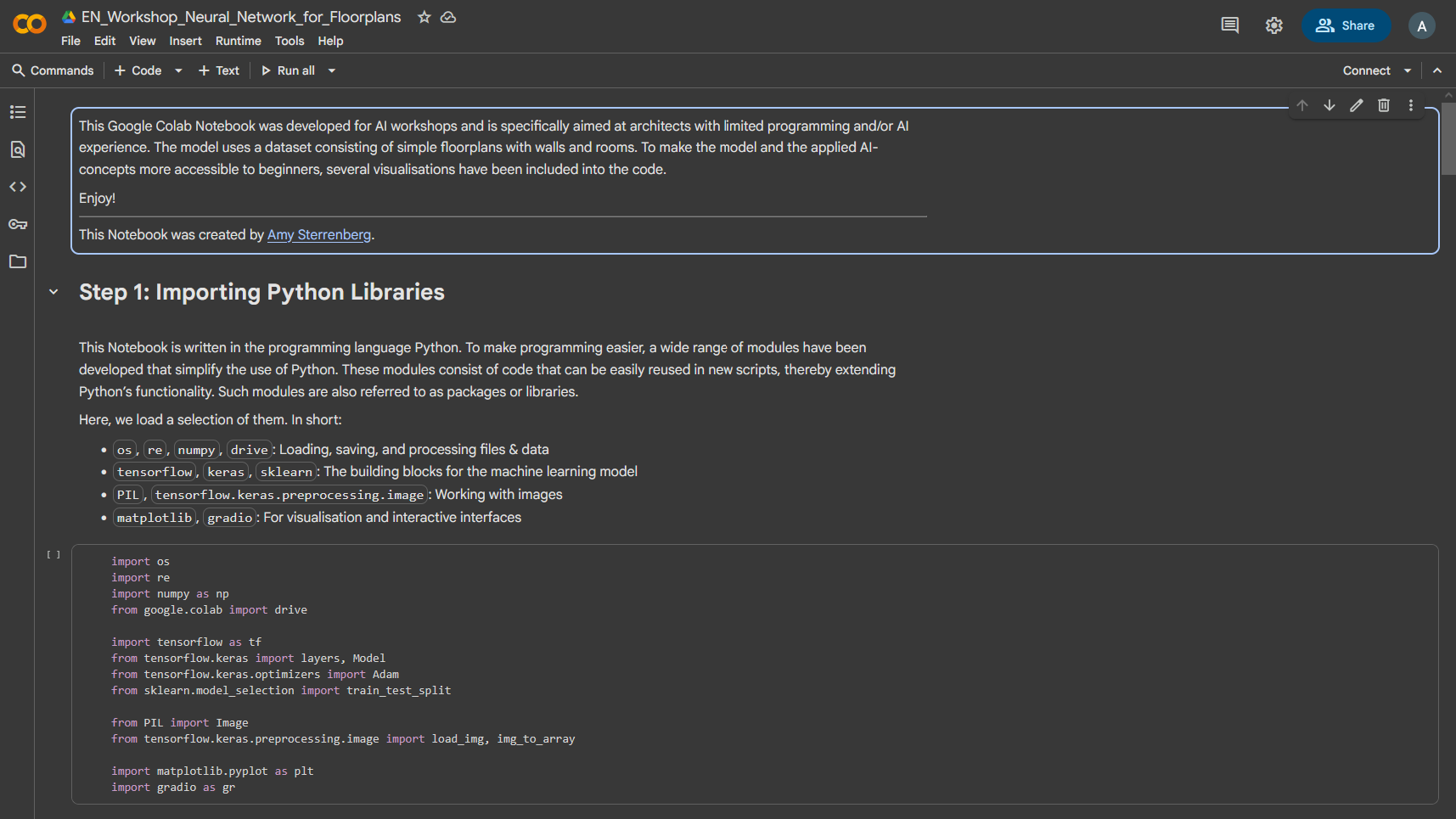Star the notebook title
The image size is (1456, 819).
click(424, 17)
